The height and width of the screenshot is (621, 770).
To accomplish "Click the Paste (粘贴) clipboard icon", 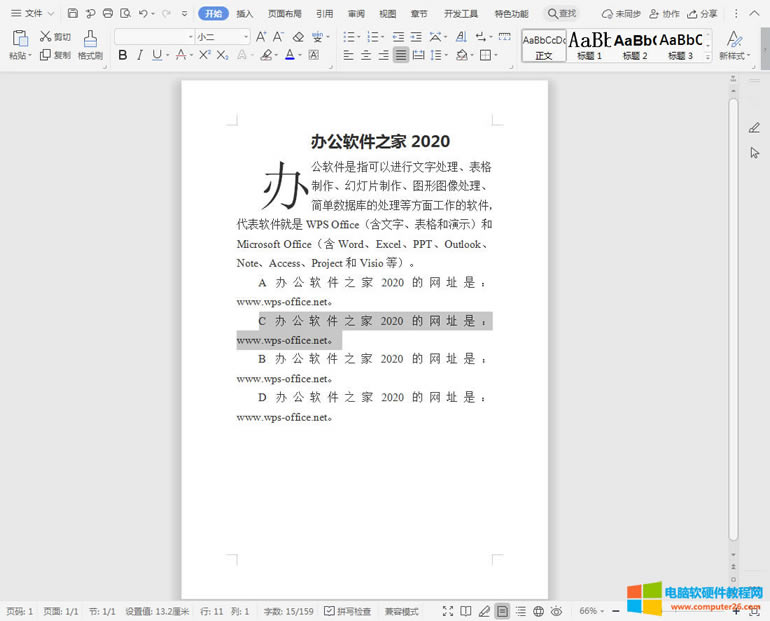I will [20, 44].
